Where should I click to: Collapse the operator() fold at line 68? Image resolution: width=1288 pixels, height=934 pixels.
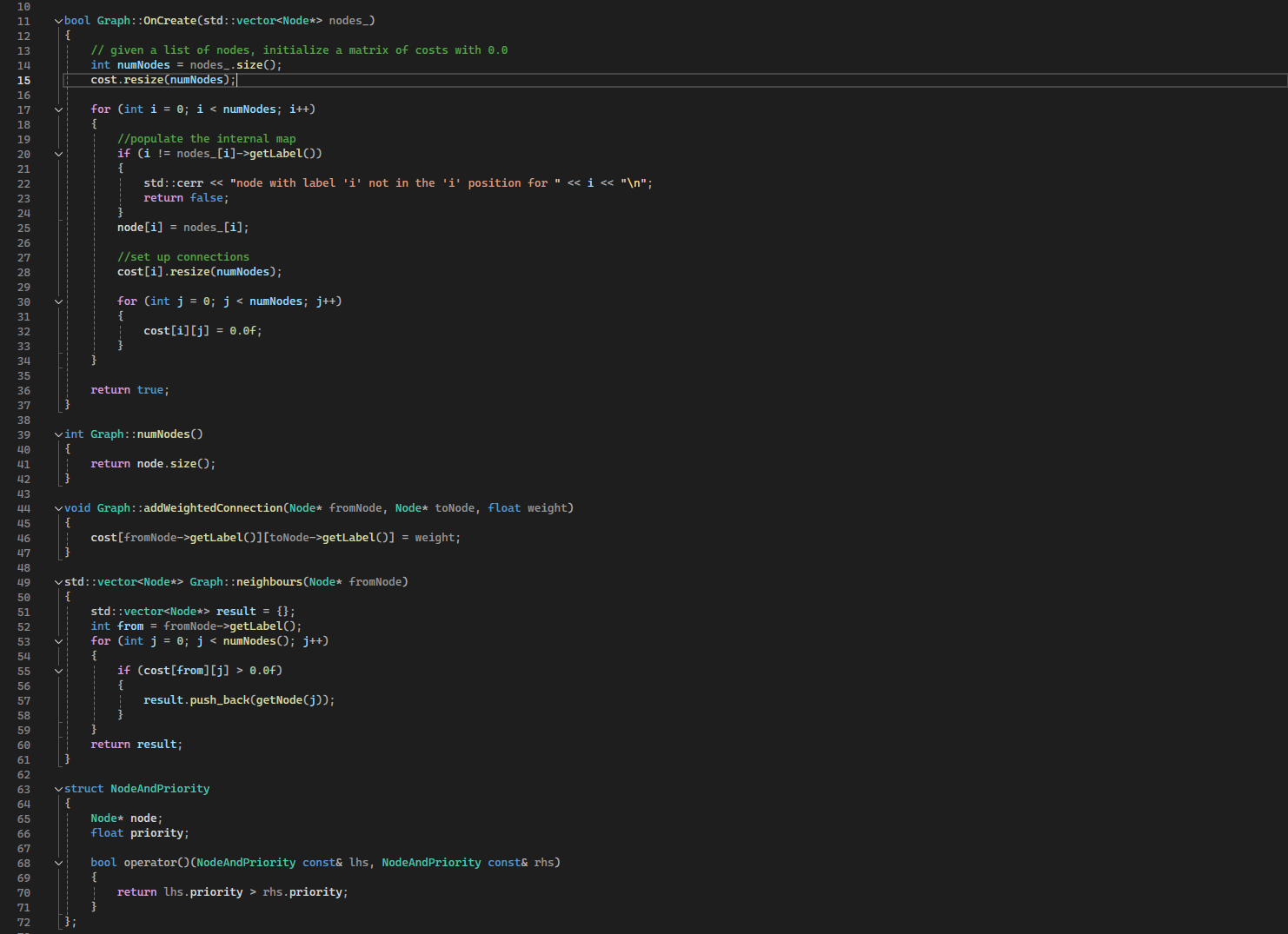57,862
